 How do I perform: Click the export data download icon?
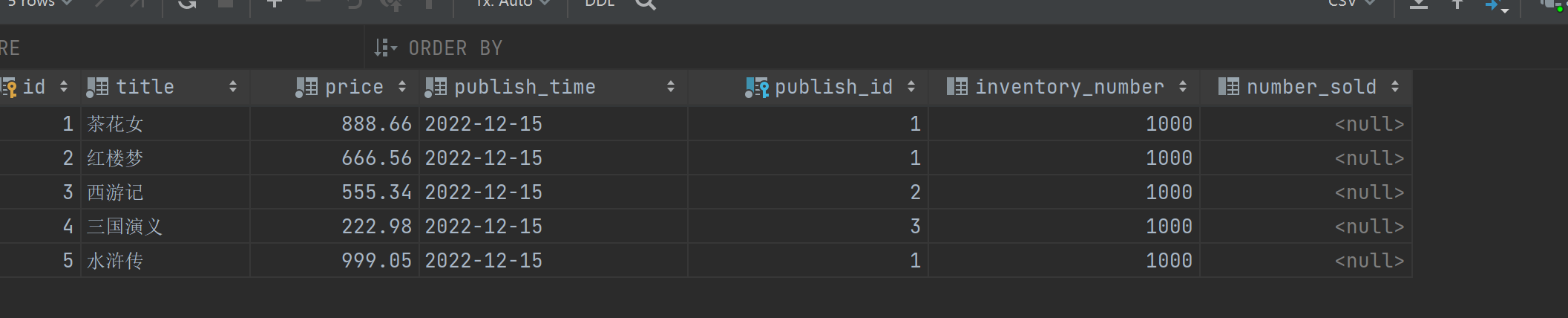click(x=1419, y=4)
